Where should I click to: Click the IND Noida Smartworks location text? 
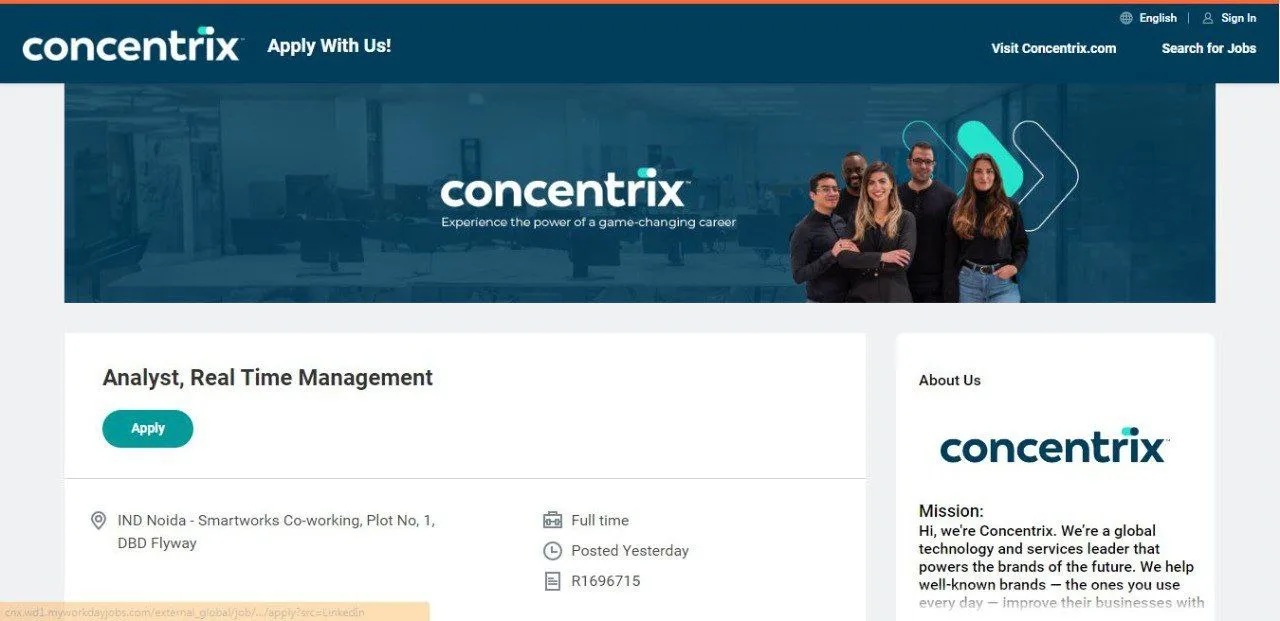[276, 532]
